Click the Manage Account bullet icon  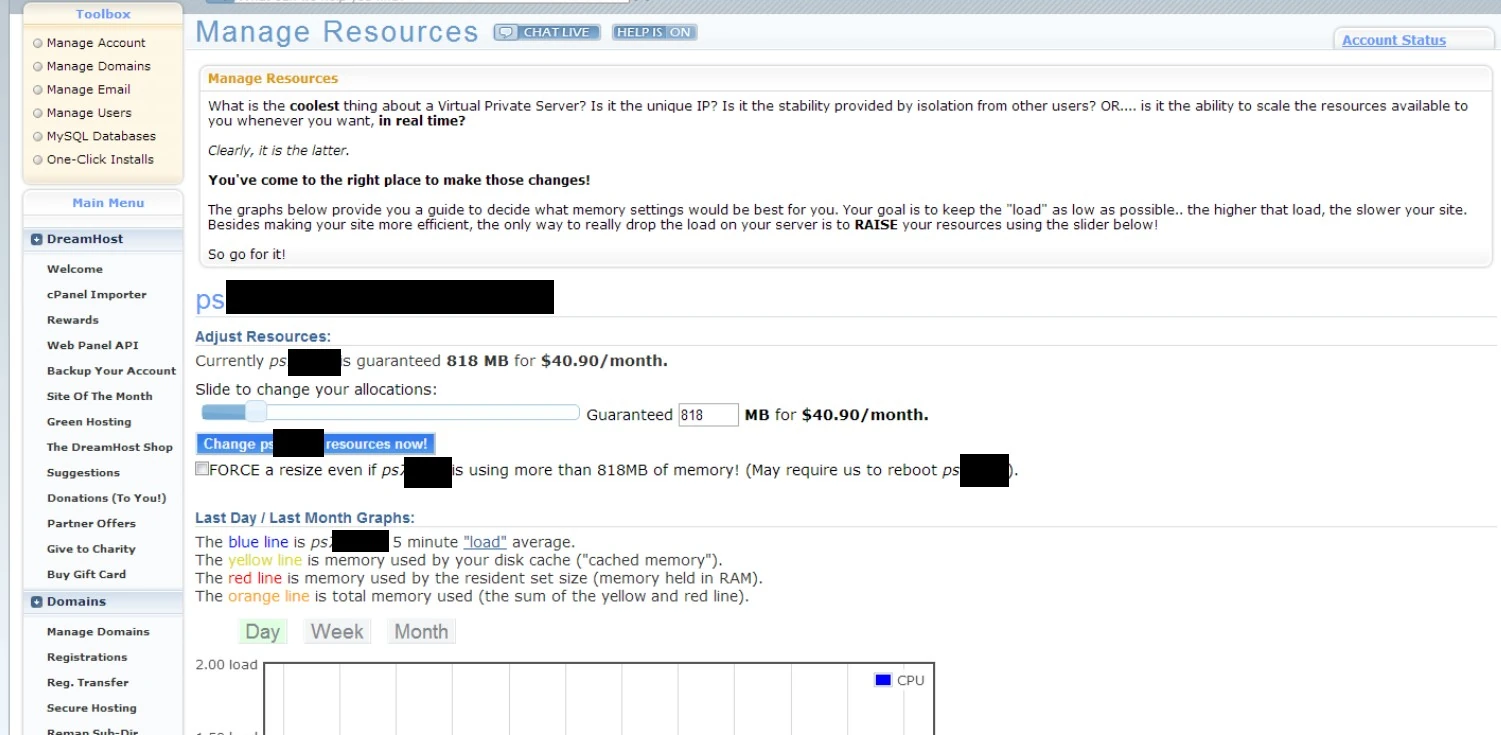coord(38,43)
